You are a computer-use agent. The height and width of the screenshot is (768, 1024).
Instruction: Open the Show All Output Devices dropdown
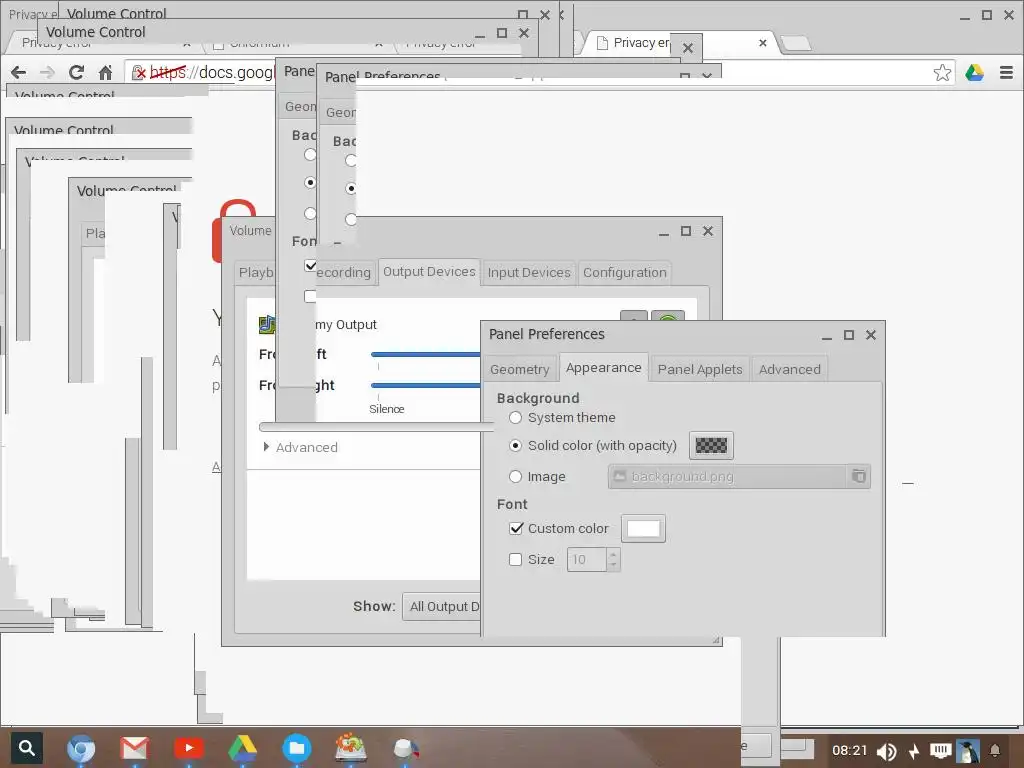click(441, 607)
